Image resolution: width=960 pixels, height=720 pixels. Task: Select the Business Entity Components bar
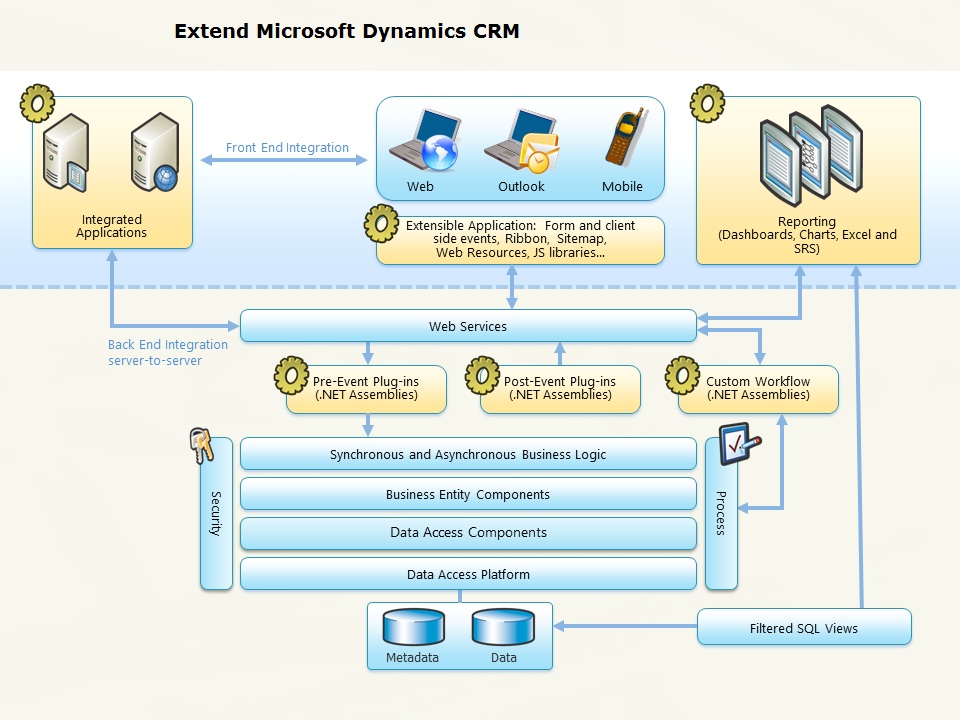click(468, 494)
